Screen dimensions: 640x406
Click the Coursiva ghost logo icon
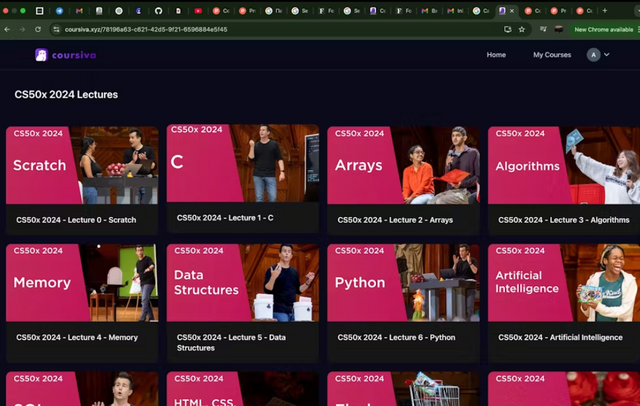(x=41, y=55)
